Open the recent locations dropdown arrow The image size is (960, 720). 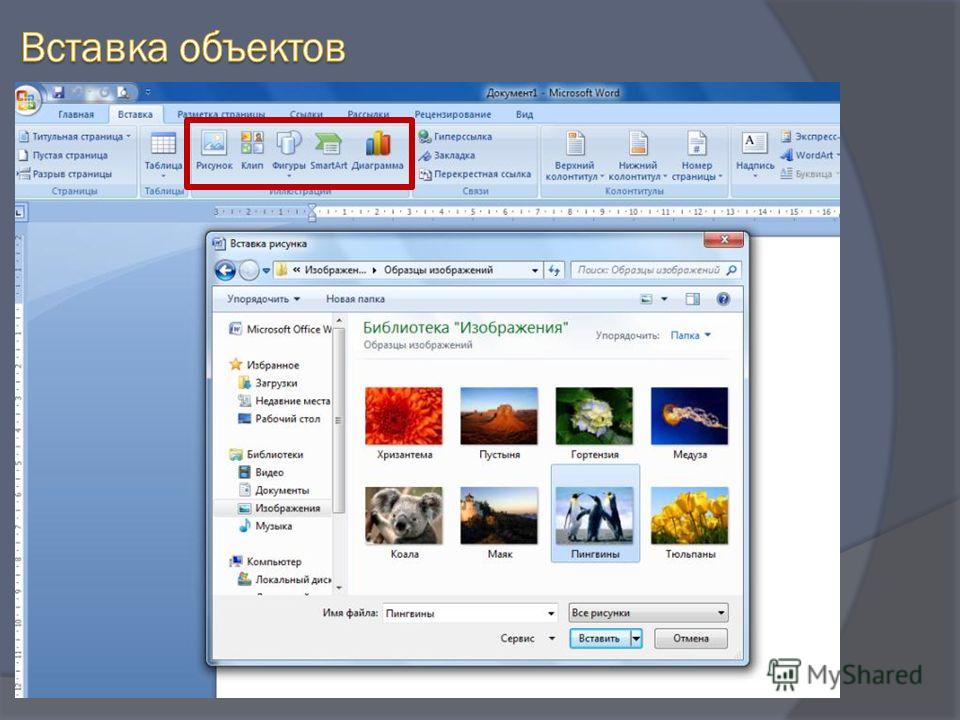266,270
